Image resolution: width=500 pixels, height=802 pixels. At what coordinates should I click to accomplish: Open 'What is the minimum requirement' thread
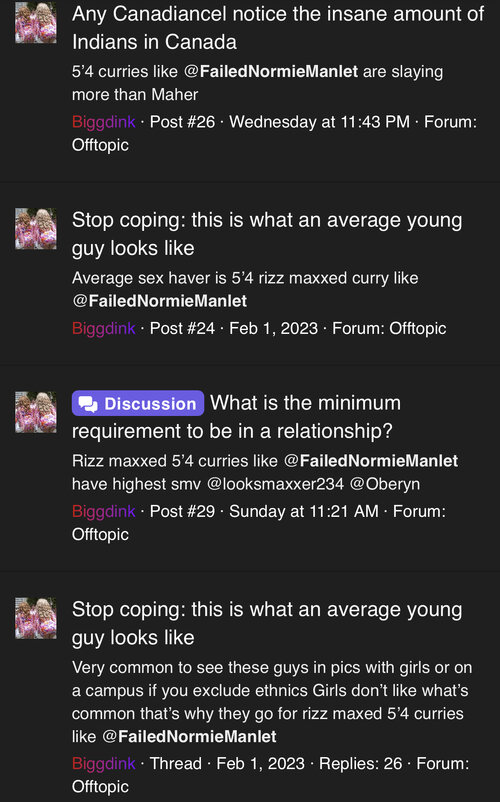[x=236, y=417]
